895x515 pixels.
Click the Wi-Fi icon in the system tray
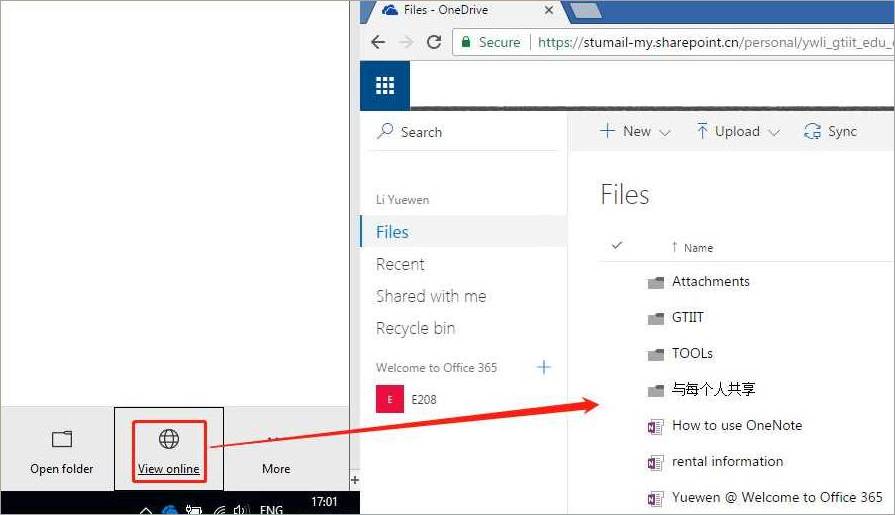tap(220, 510)
